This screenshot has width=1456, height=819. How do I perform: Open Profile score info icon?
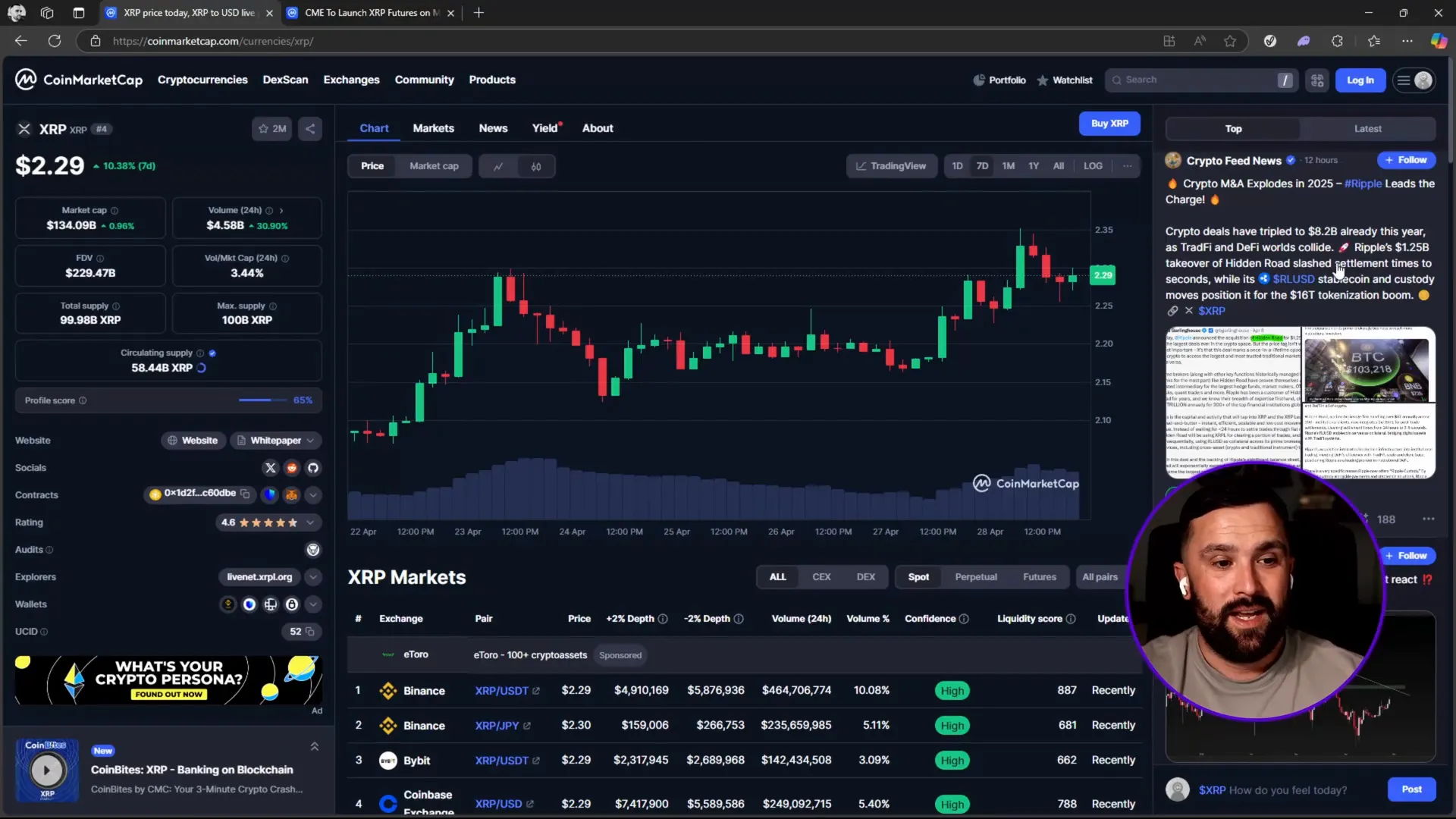[83, 400]
